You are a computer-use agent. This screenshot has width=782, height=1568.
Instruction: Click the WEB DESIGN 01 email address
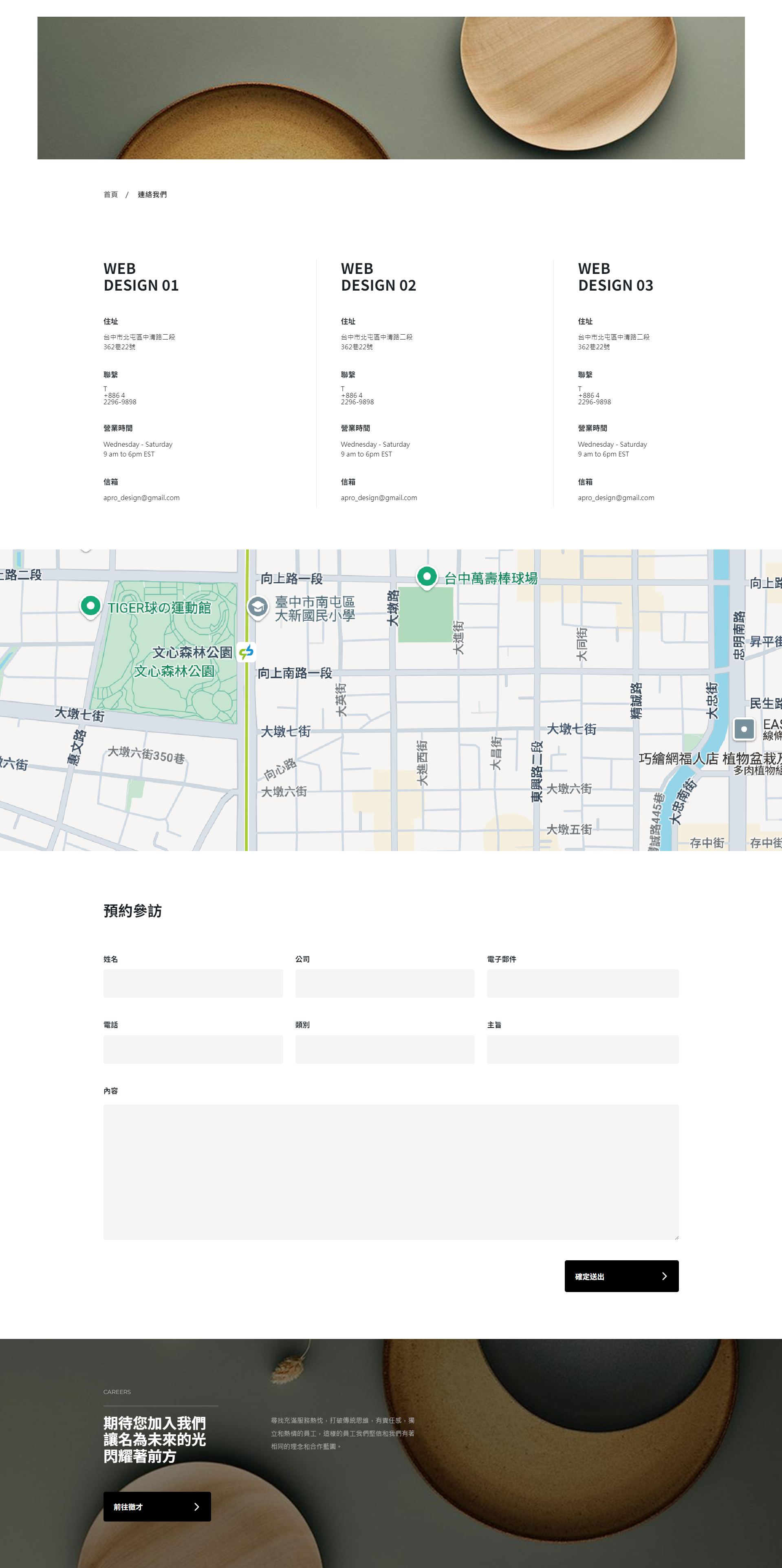[x=141, y=498]
